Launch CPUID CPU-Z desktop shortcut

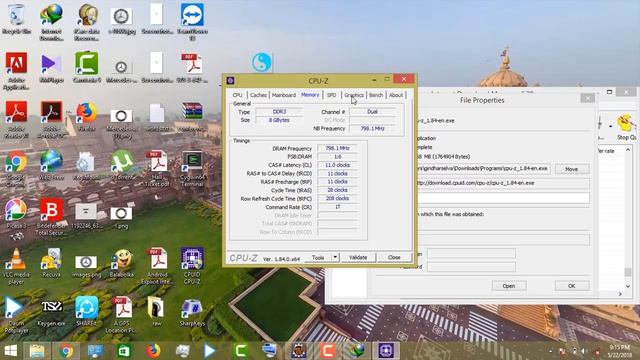pyautogui.click(x=192, y=265)
